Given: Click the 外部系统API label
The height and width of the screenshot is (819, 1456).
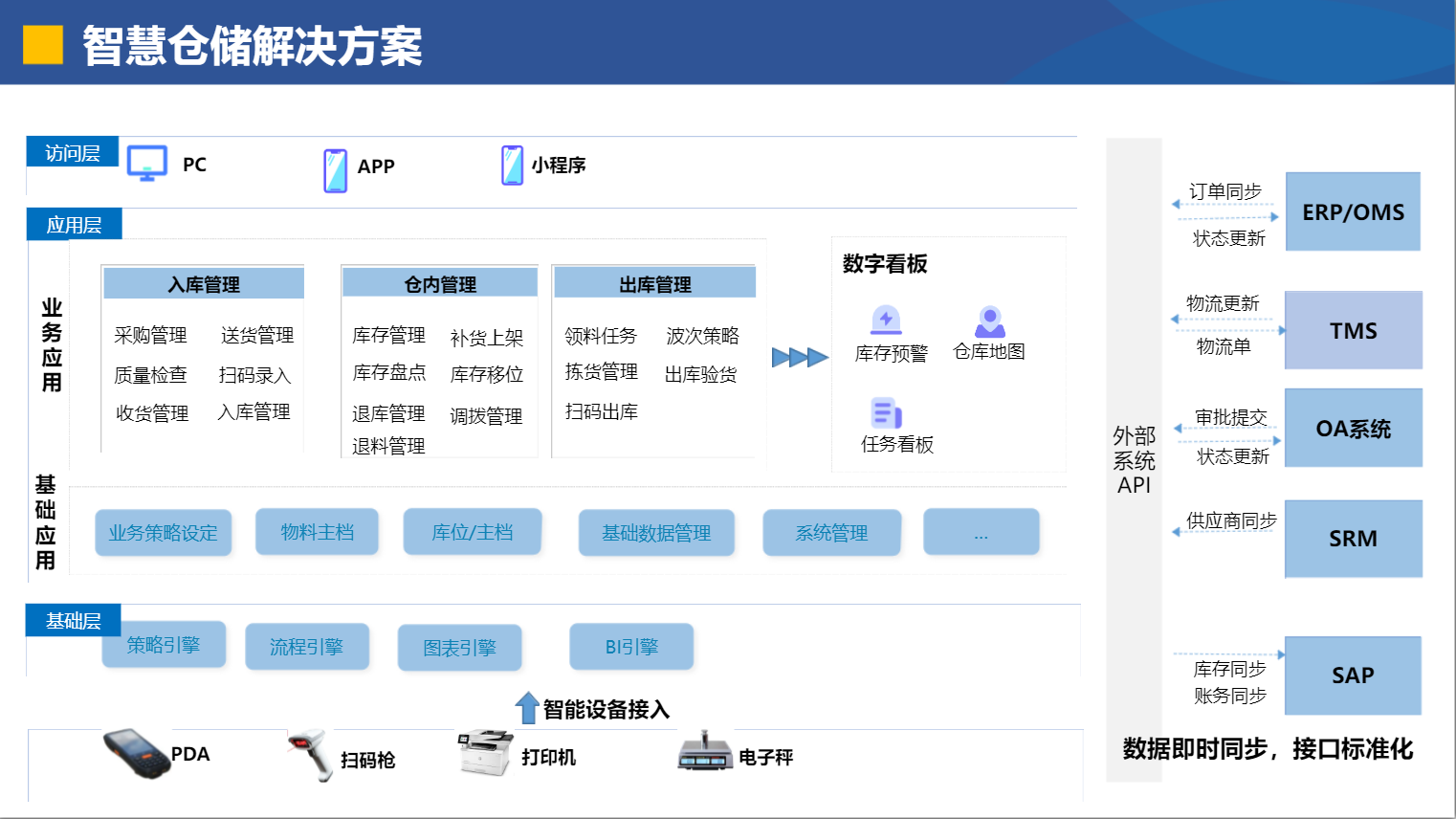Looking at the screenshot, I should [x=1134, y=460].
